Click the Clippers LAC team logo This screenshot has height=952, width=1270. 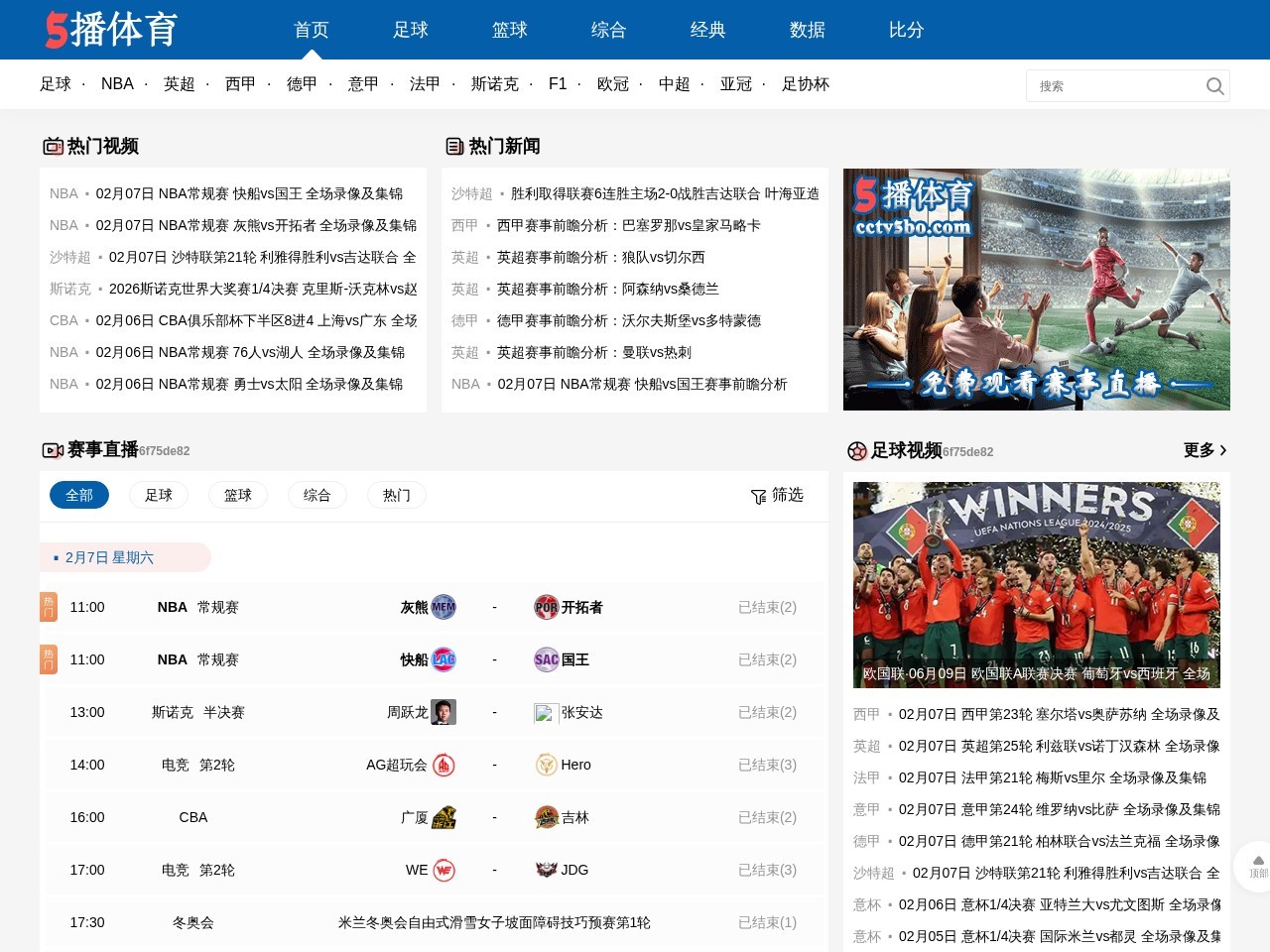tap(444, 659)
